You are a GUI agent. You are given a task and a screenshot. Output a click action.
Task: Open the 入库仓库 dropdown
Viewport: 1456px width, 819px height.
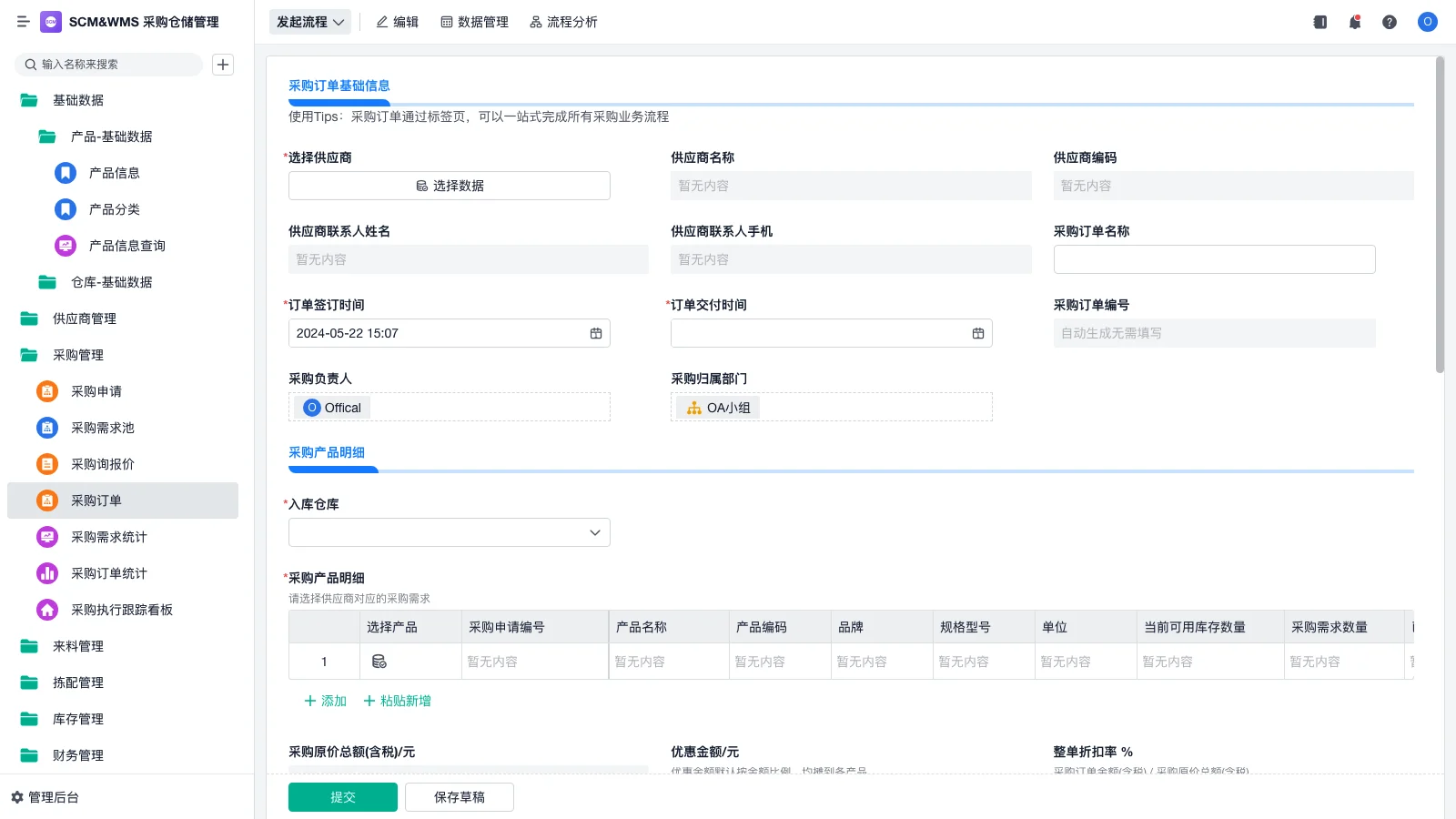point(450,532)
